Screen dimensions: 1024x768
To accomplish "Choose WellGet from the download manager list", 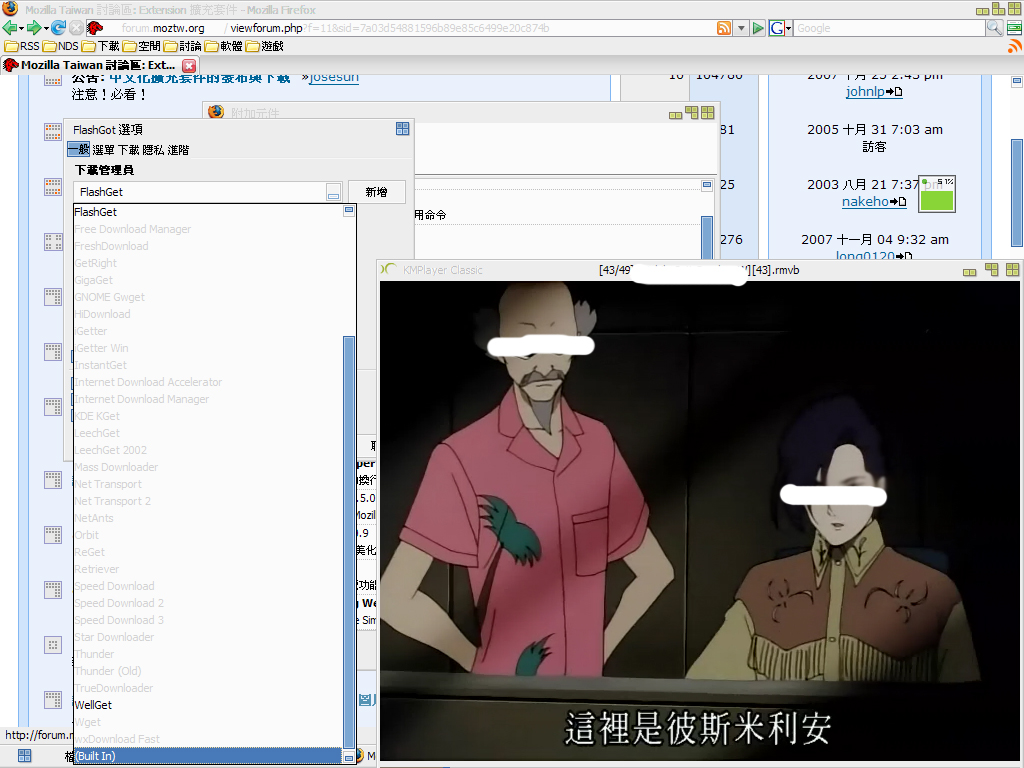I will click(93, 705).
